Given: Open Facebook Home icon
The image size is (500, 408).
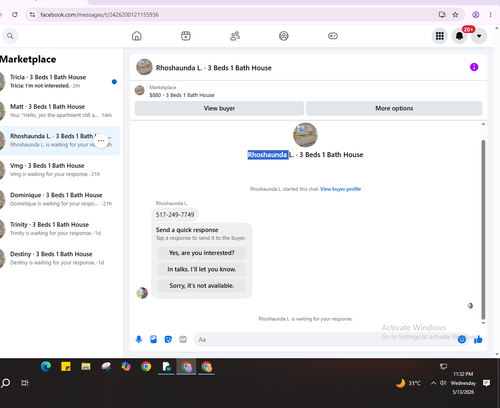Looking at the screenshot, I should tap(137, 36).
